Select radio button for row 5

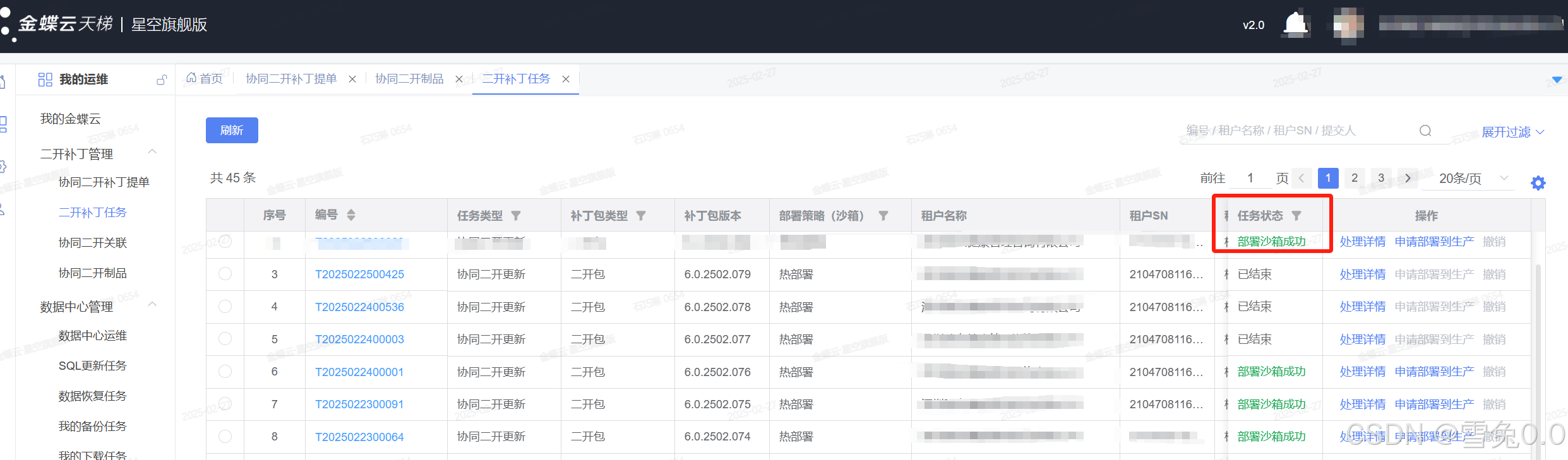click(225, 339)
